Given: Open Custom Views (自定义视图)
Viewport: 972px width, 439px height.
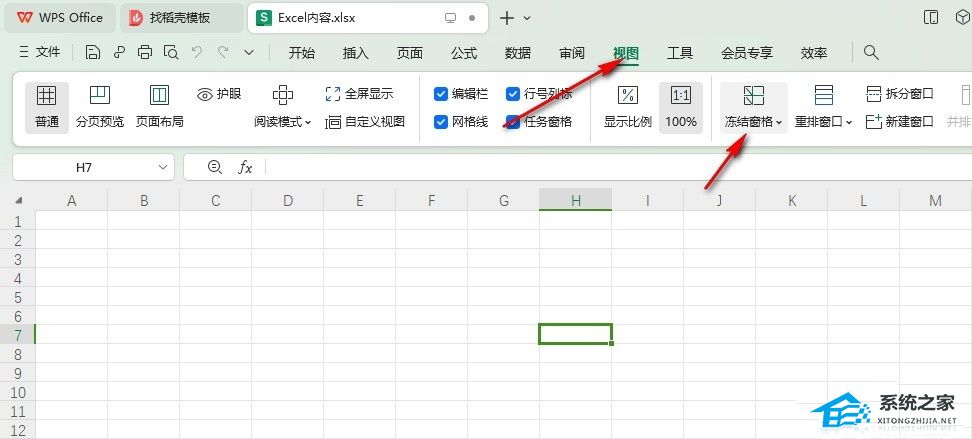Looking at the screenshot, I should (x=364, y=122).
